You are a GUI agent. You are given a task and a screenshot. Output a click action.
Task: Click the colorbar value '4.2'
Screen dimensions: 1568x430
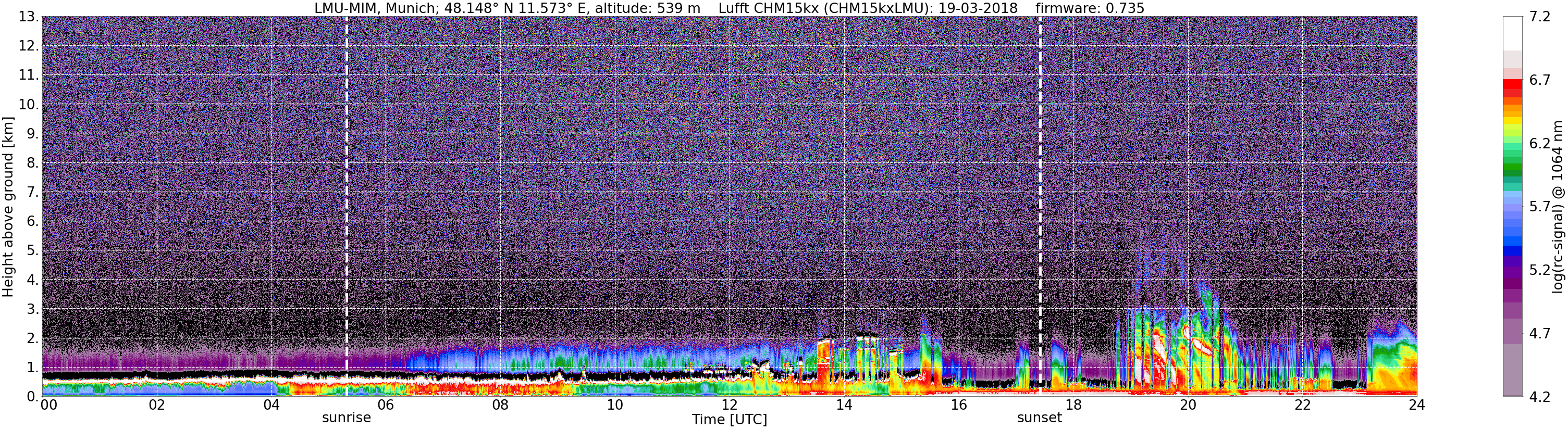tap(1539, 396)
